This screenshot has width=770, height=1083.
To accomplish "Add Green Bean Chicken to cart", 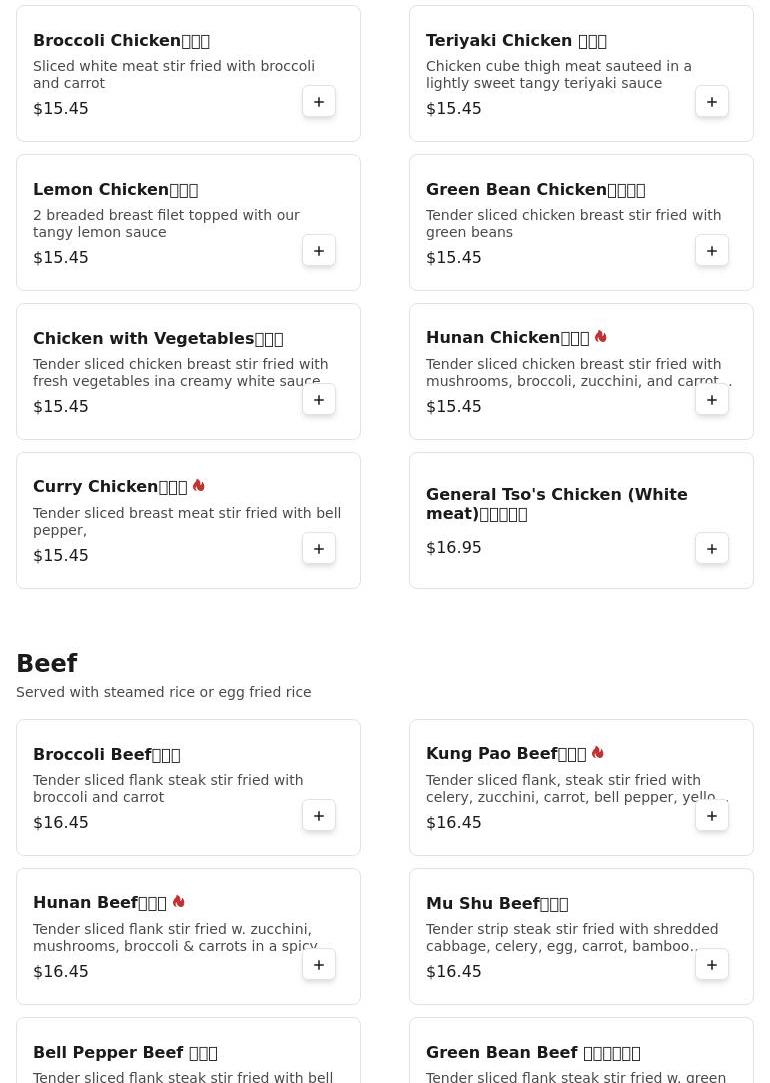I will [x=712, y=251].
